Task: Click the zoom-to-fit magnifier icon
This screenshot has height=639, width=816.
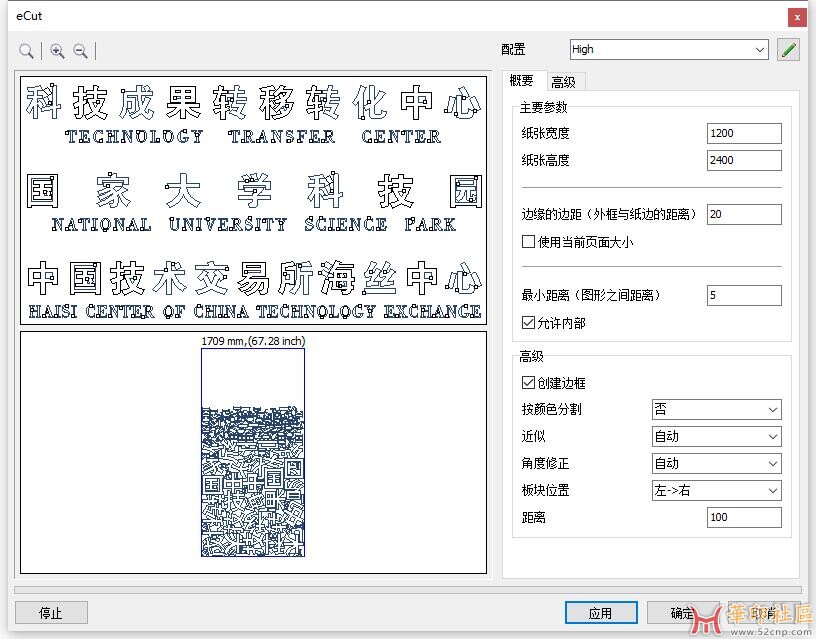Action: pyautogui.click(x=26, y=50)
